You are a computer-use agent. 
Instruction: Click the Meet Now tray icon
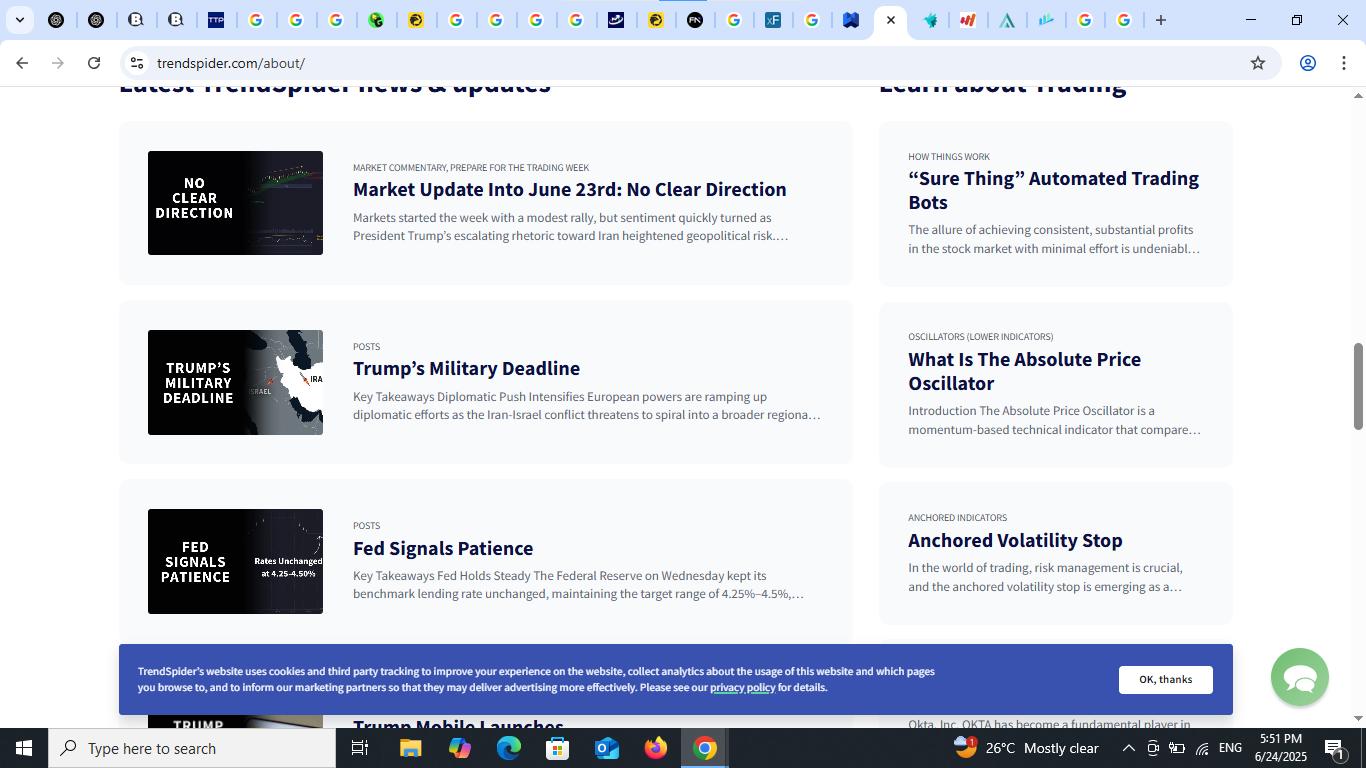tap(1152, 748)
